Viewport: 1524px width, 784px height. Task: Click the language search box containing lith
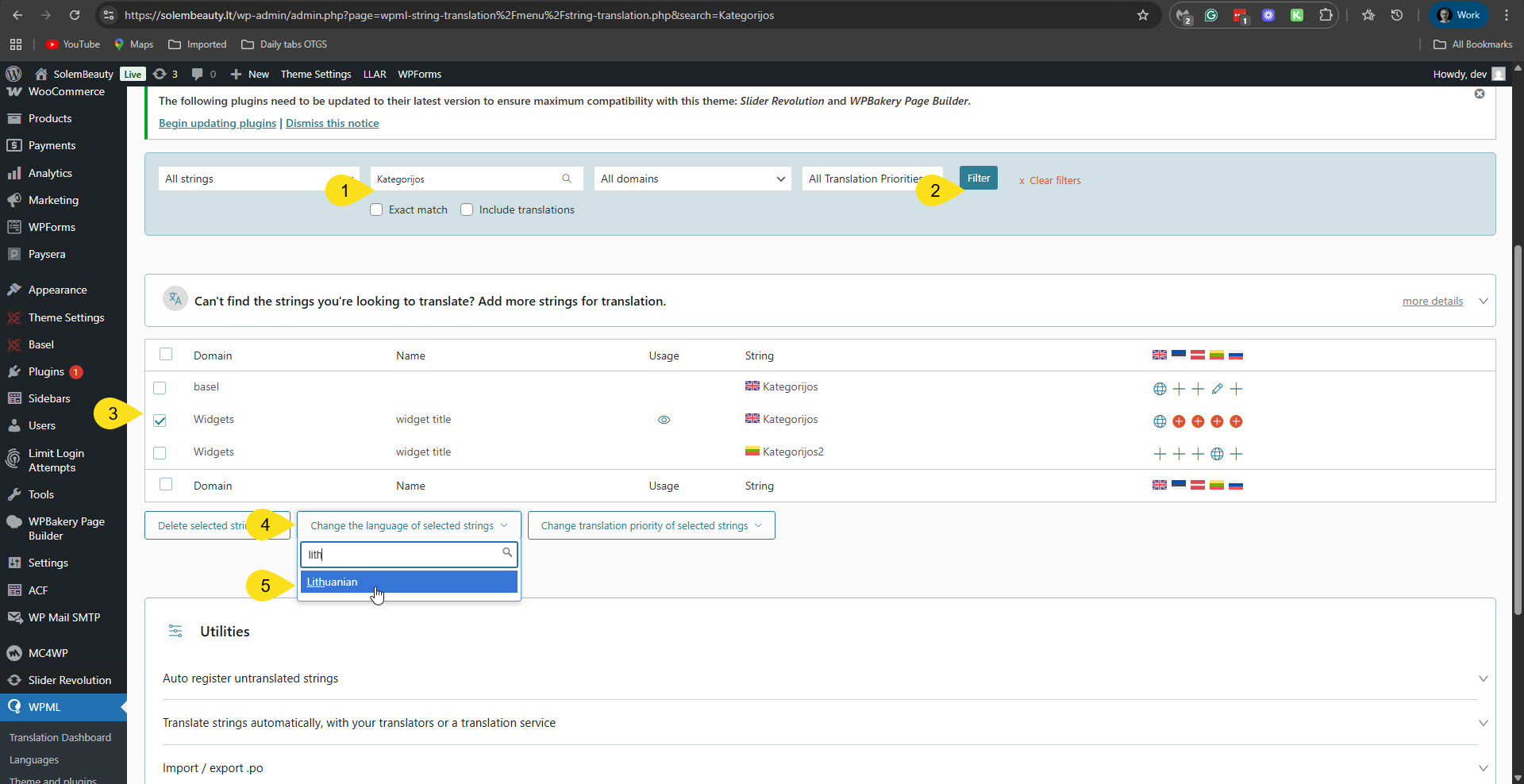click(409, 554)
